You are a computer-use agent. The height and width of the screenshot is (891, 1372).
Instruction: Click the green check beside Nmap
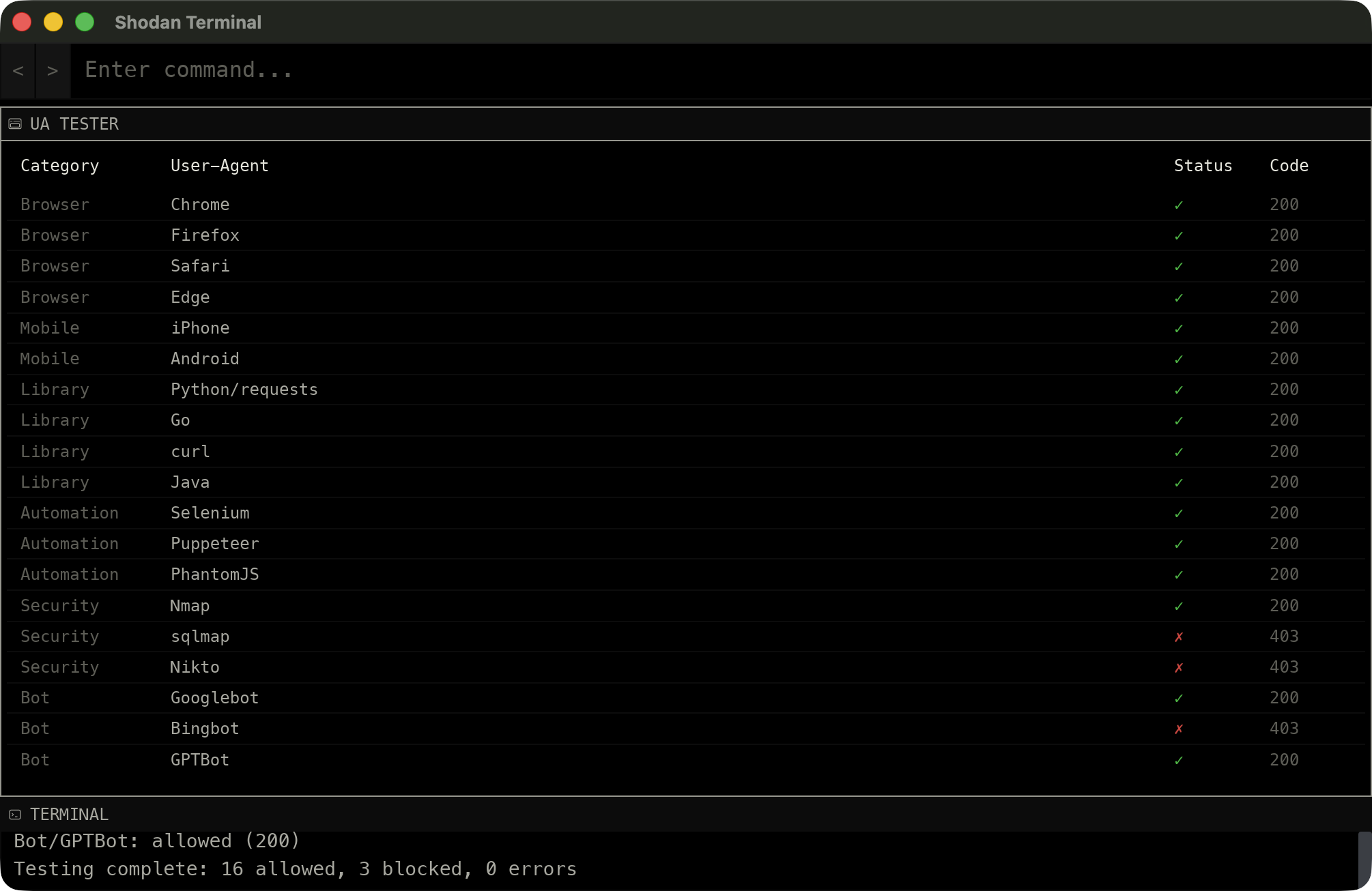point(1179,605)
